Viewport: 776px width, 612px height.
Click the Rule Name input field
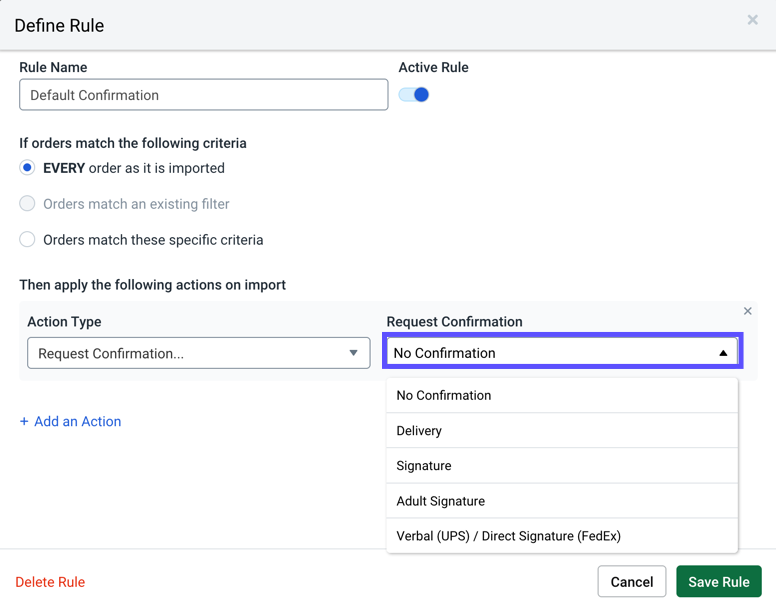203,94
